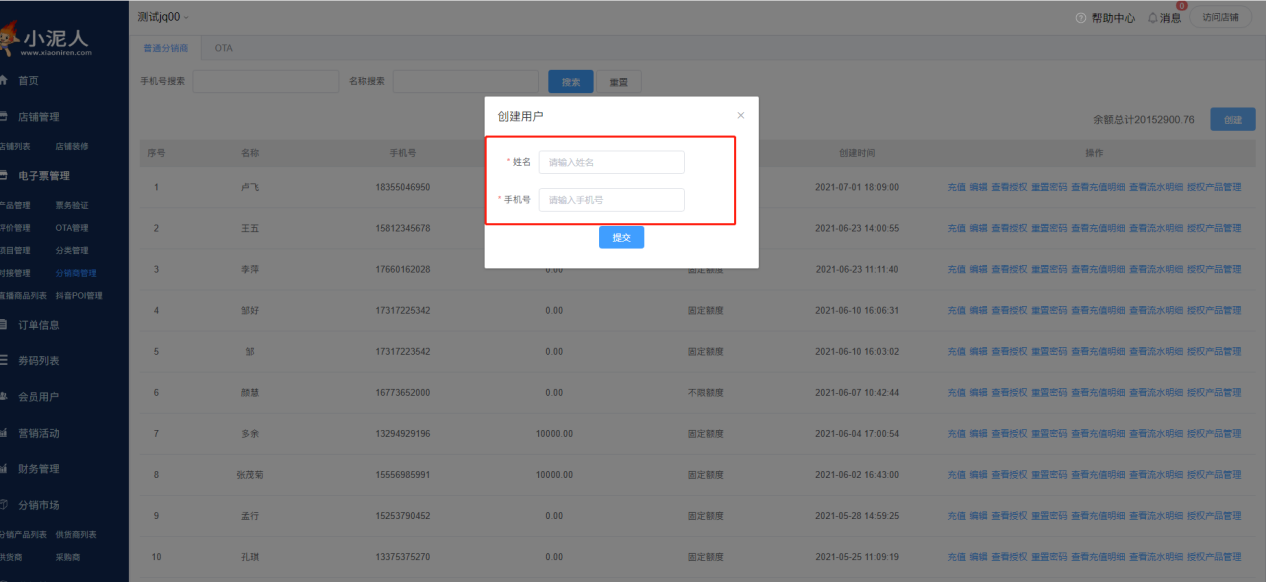1266x582 pixels.
Task: Expand the 电子票管理 sidebar section
Action: tap(43, 176)
